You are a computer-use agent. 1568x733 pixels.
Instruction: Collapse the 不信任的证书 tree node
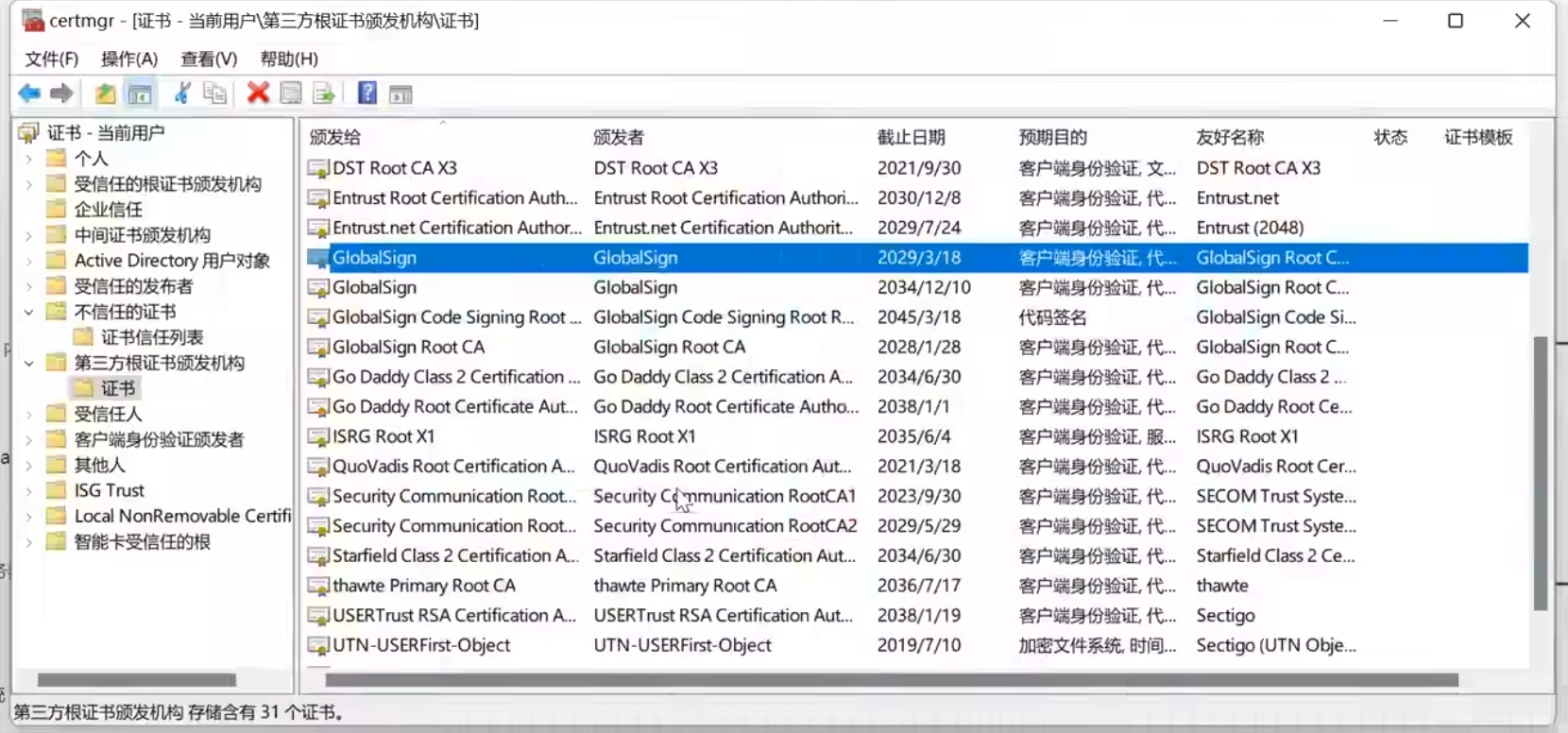tap(29, 312)
